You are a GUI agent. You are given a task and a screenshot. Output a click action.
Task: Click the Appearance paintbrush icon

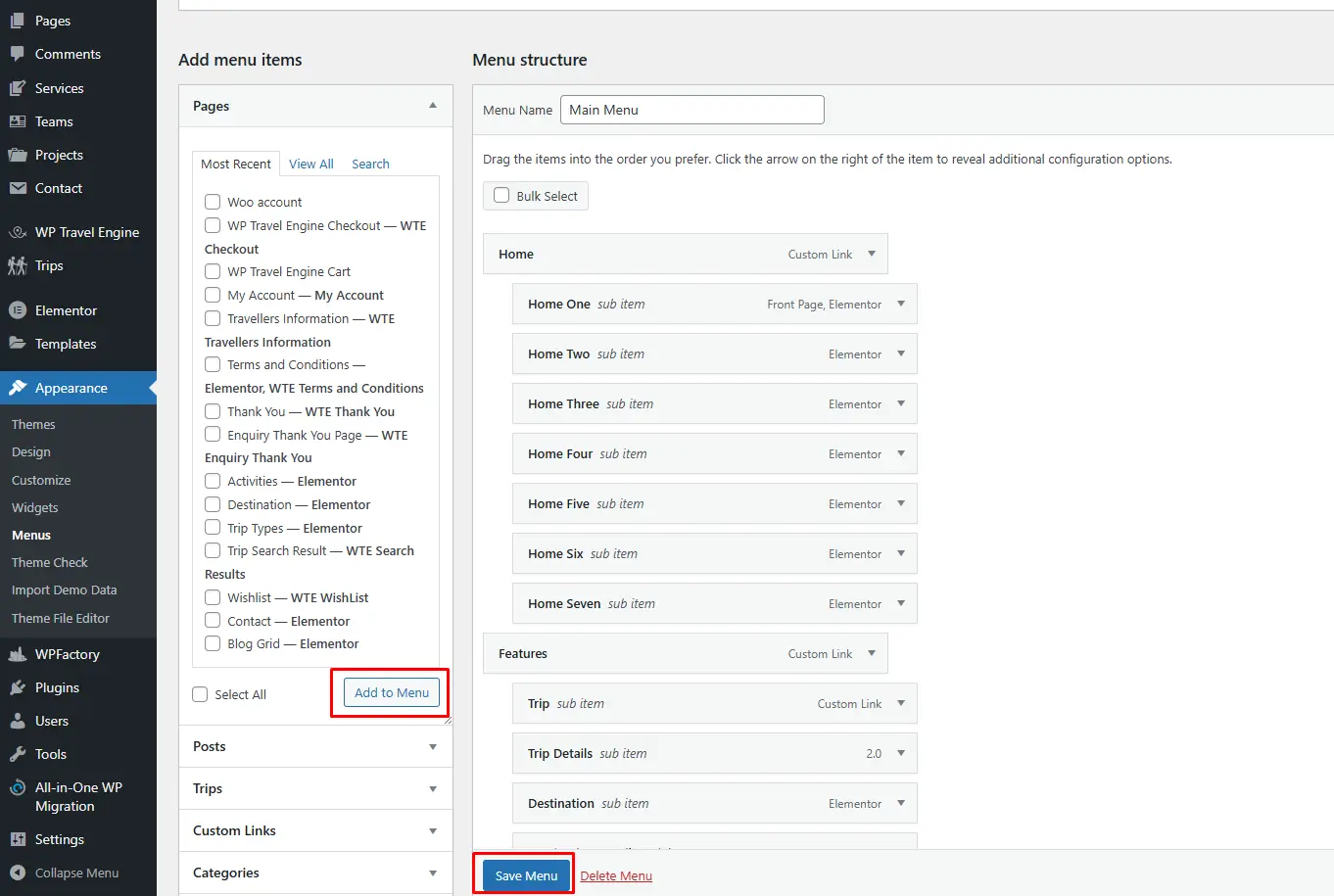[18, 388]
